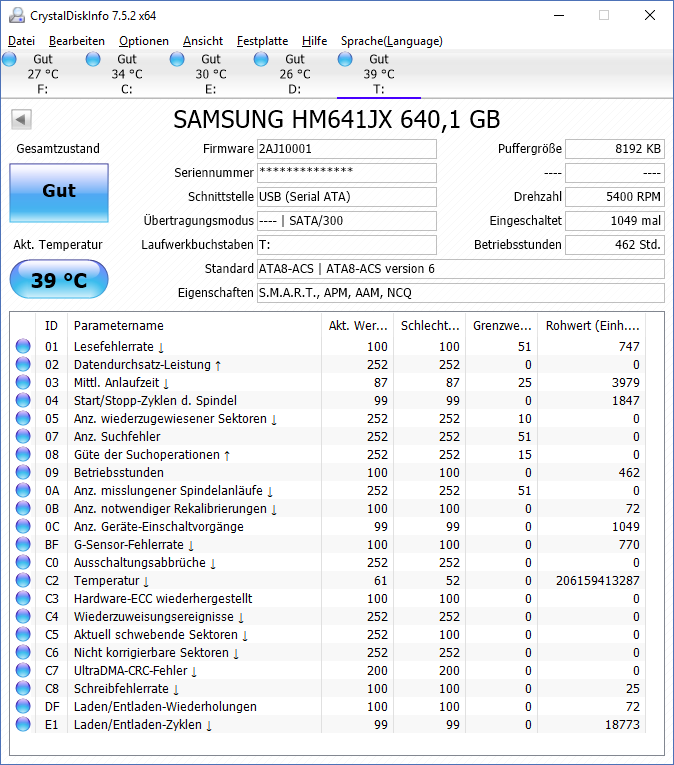Viewport: 674px width, 765px height.
Task: Click the Rohwert column header
Action: click(x=592, y=325)
